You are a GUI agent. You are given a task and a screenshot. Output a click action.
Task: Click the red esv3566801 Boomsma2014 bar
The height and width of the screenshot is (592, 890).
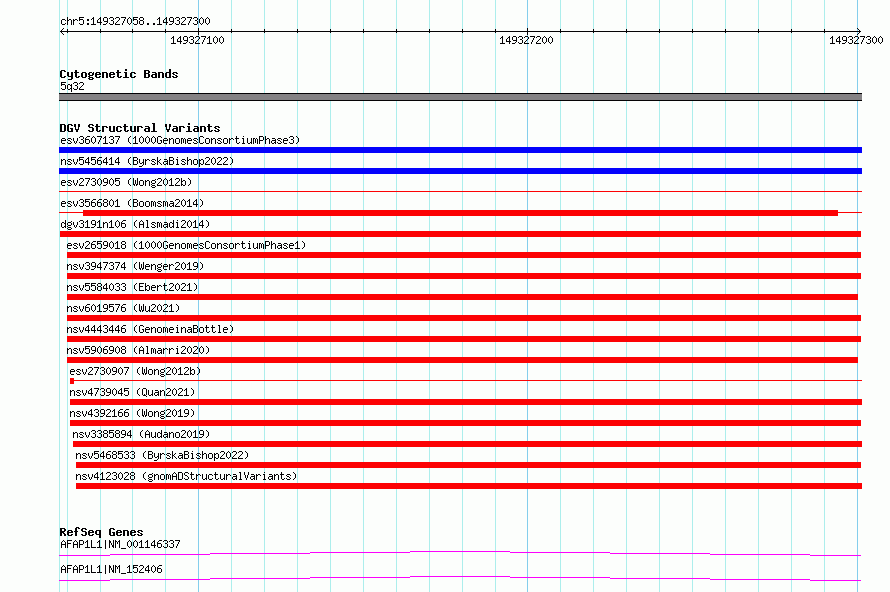pos(460,213)
